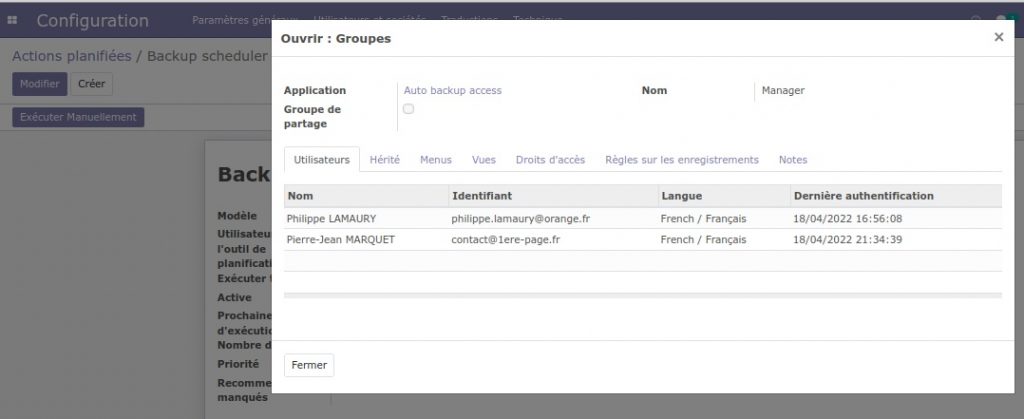Click the Configuration app title
The image size is (1024, 419).
pos(93,20)
